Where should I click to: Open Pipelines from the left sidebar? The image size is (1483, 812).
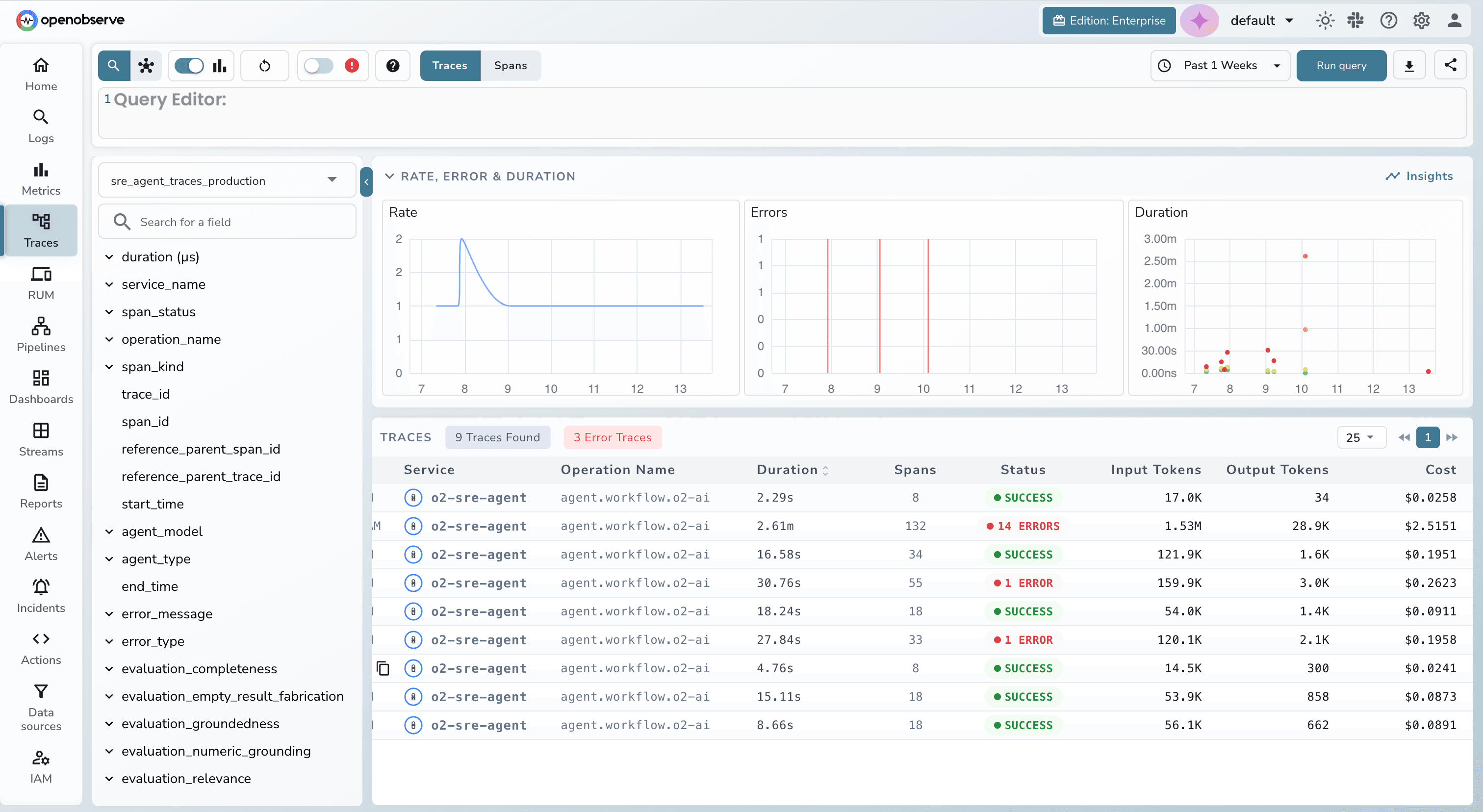pyautogui.click(x=41, y=334)
